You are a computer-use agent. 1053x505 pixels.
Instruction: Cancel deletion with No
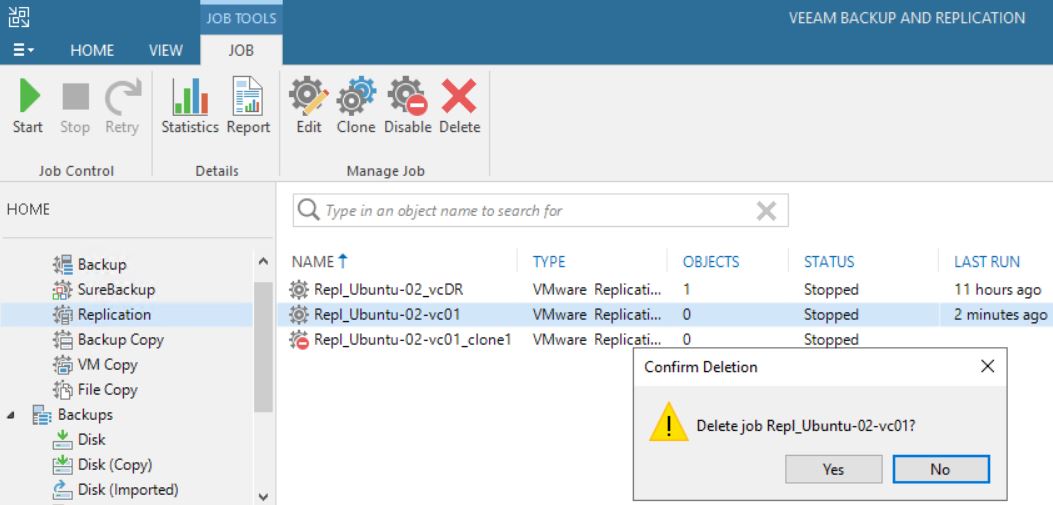(941, 469)
